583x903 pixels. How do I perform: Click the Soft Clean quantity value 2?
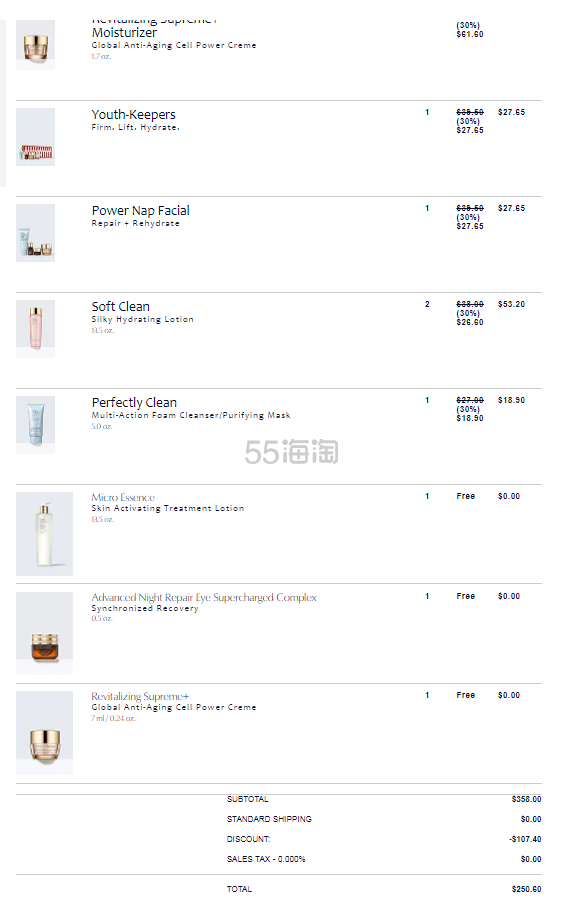[x=427, y=304]
